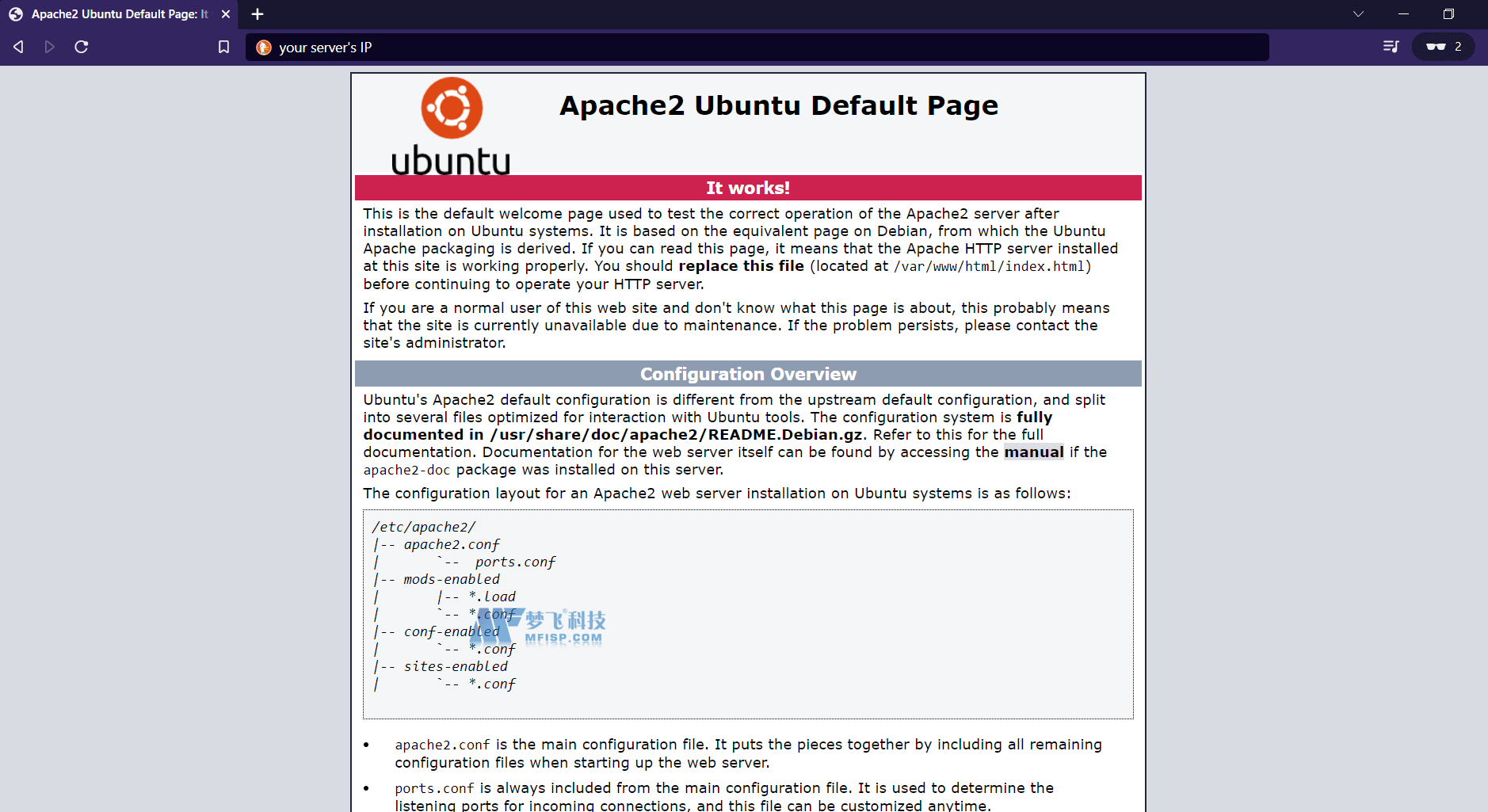
Task: Click the Configuration Overview section header
Action: point(747,374)
